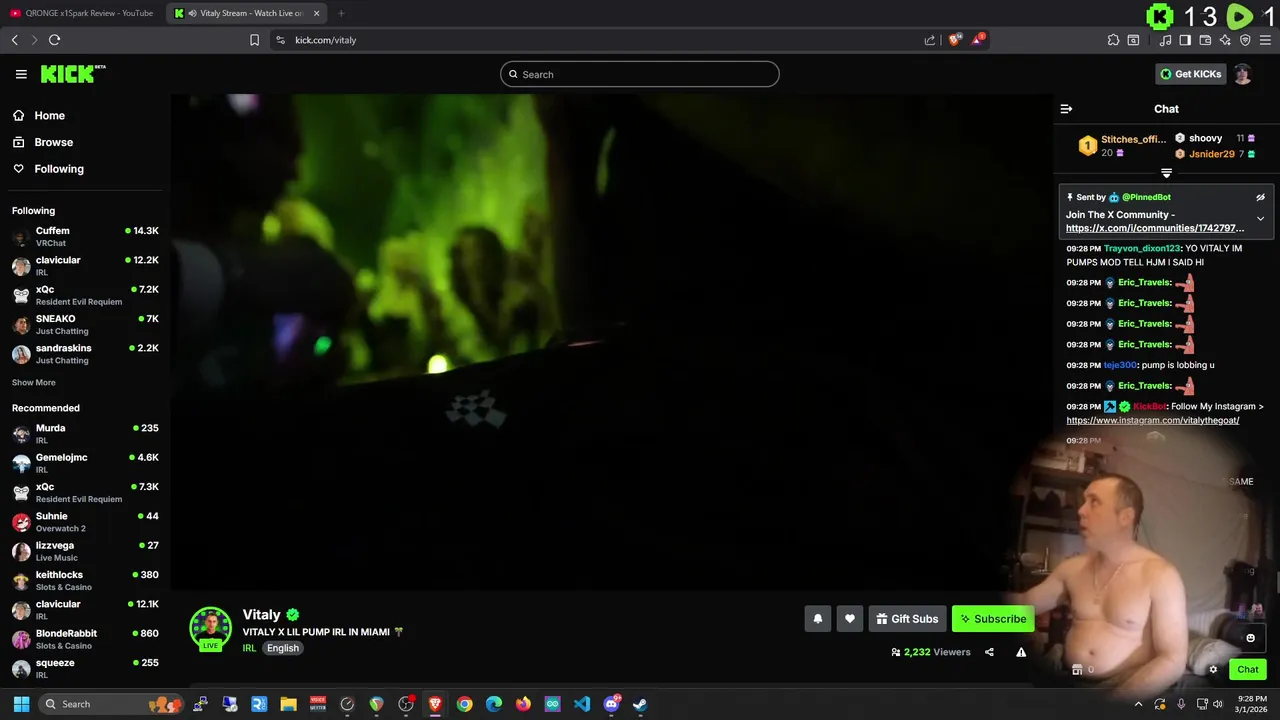The image size is (1280, 720).
Task: Open chat settings gear icon
Action: [1213, 670]
